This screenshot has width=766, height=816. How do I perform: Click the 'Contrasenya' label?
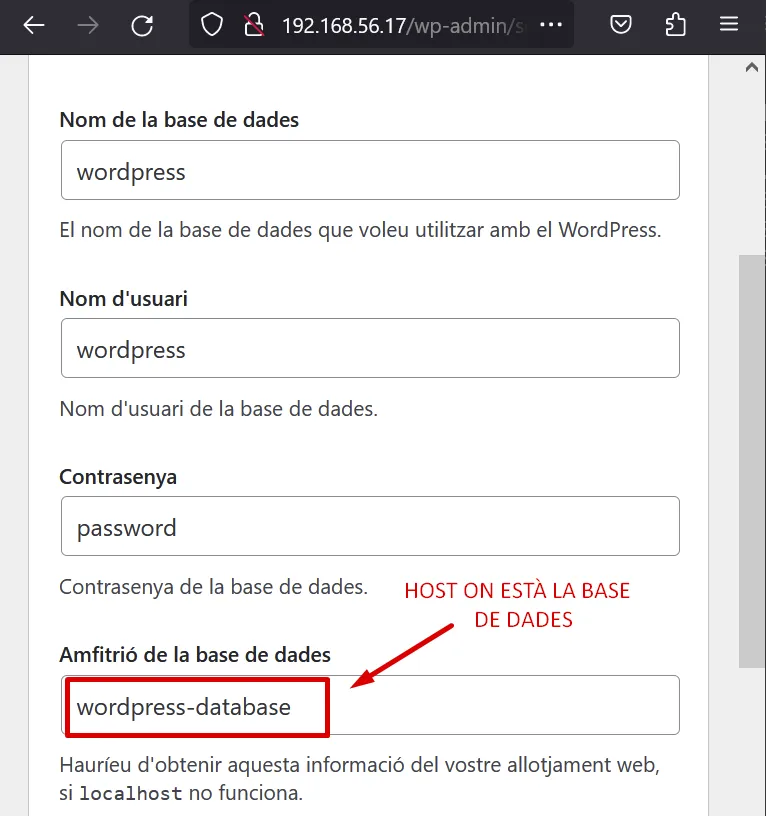pyautogui.click(x=118, y=477)
